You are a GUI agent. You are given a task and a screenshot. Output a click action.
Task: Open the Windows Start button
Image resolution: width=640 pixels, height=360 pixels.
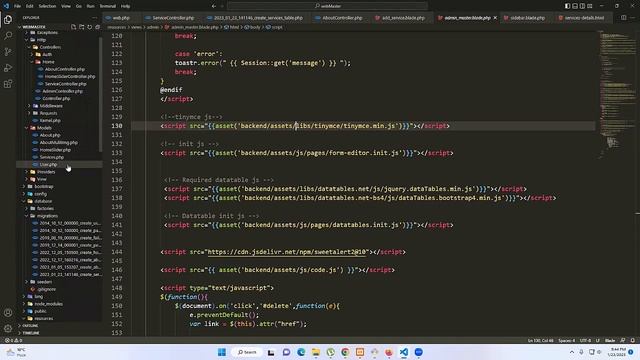(x=222, y=352)
